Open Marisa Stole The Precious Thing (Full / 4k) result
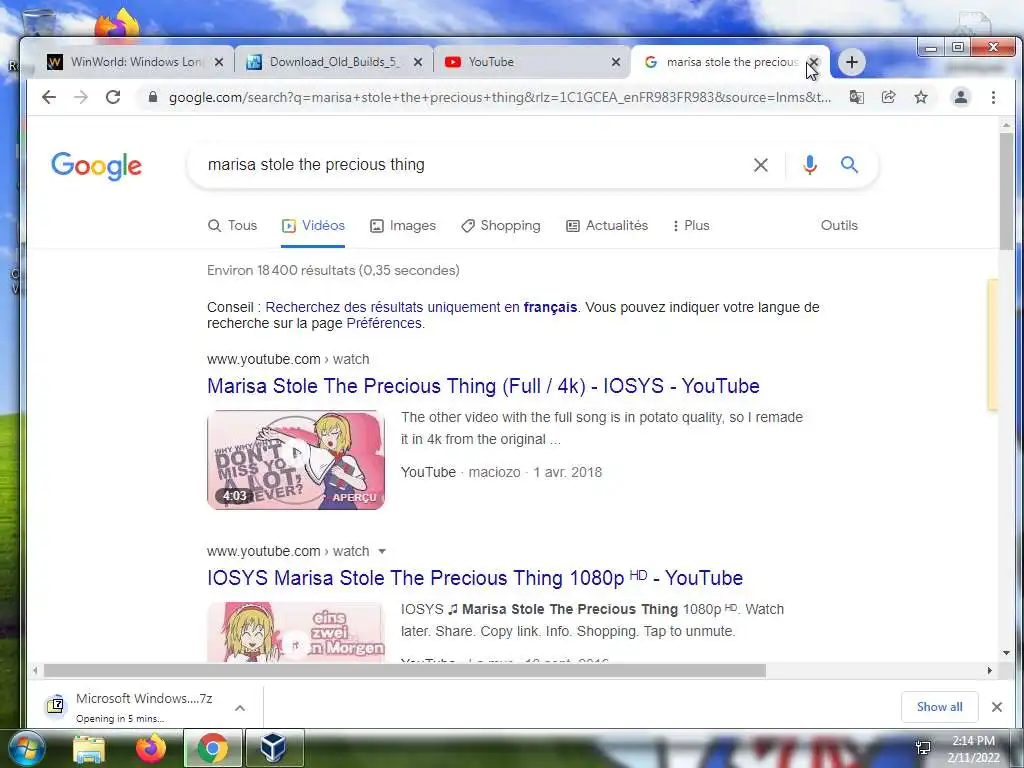Image resolution: width=1024 pixels, height=768 pixels. pos(483,386)
